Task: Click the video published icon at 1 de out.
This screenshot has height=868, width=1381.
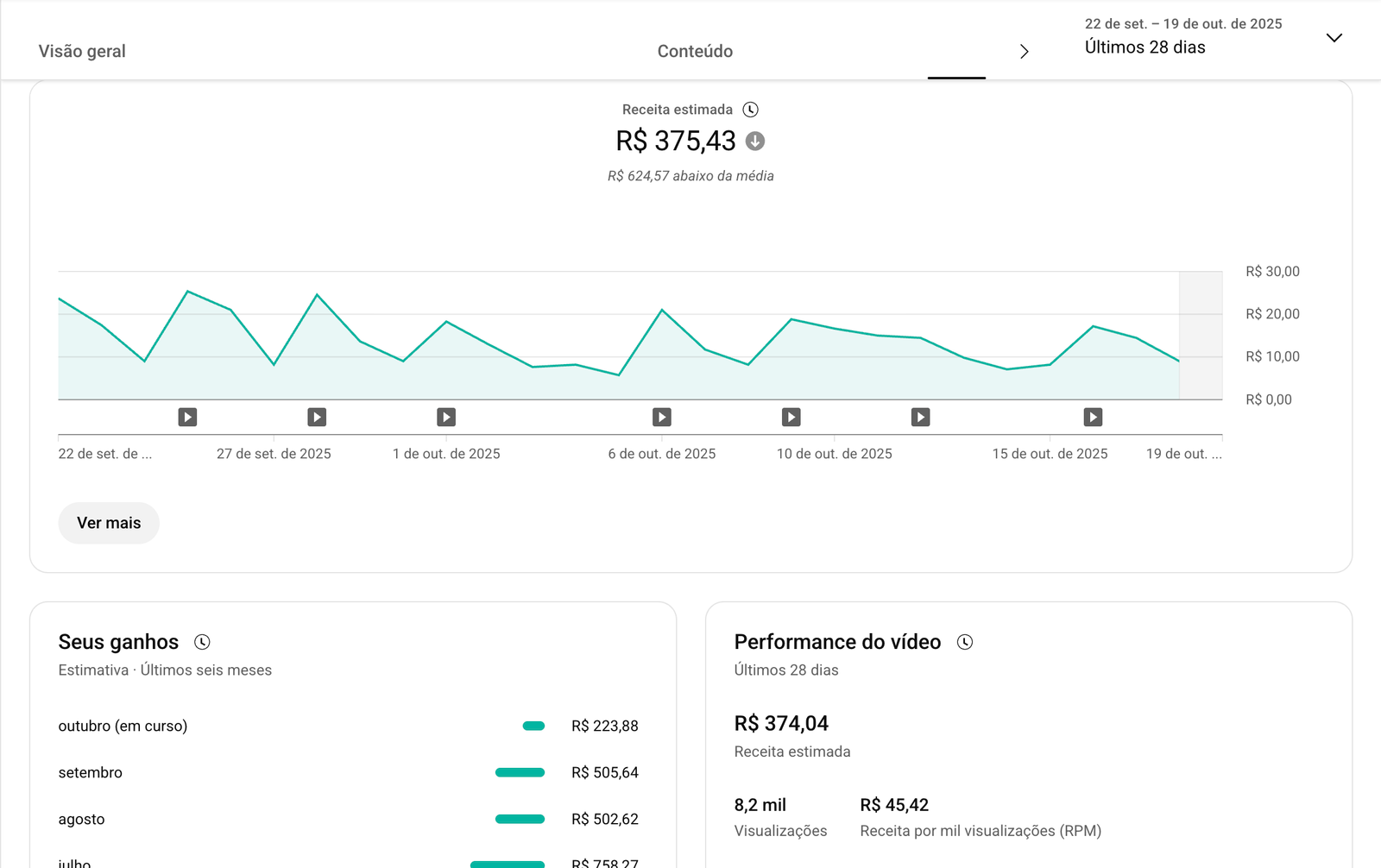Action: [x=446, y=418]
